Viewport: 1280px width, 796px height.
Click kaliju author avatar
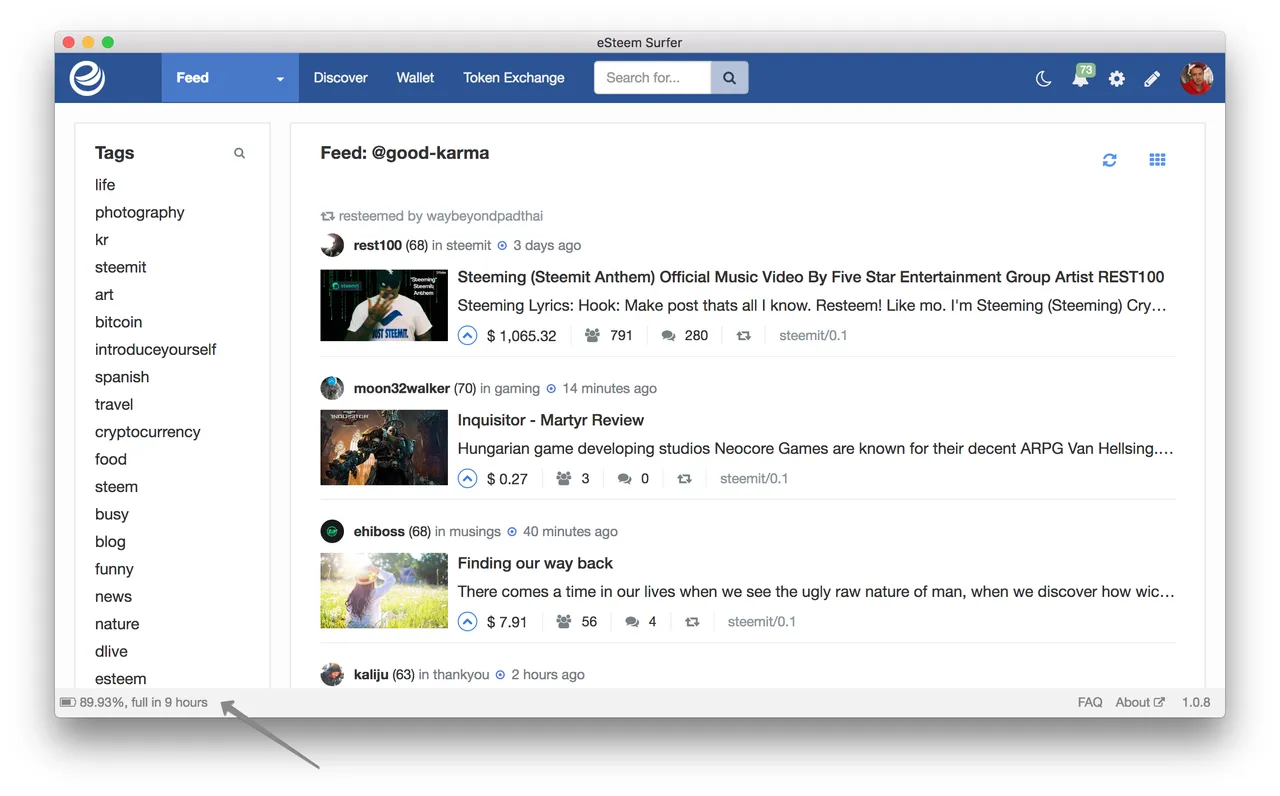(332, 674)
